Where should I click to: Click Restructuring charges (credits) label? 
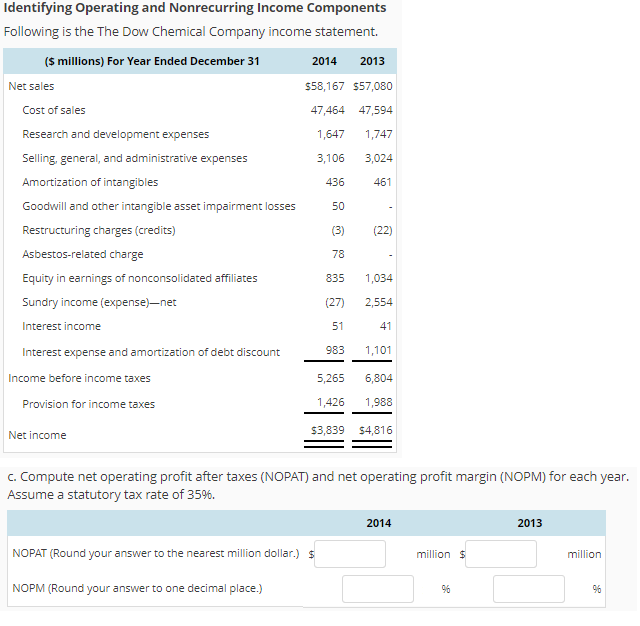(x=99, y=231)
